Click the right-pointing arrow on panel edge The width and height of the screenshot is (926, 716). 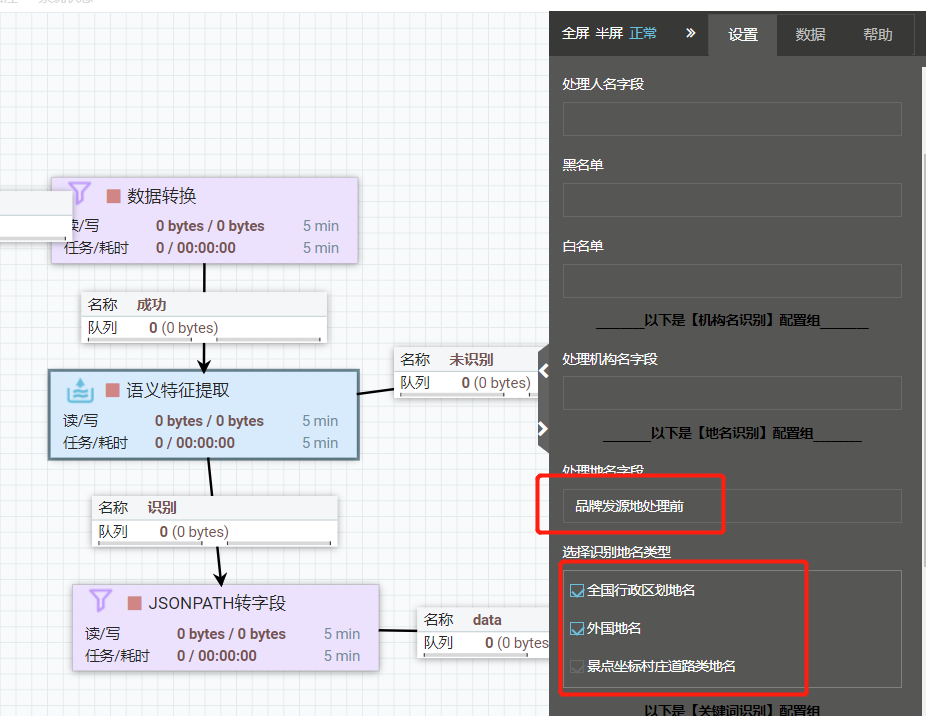tap(543, 429)
